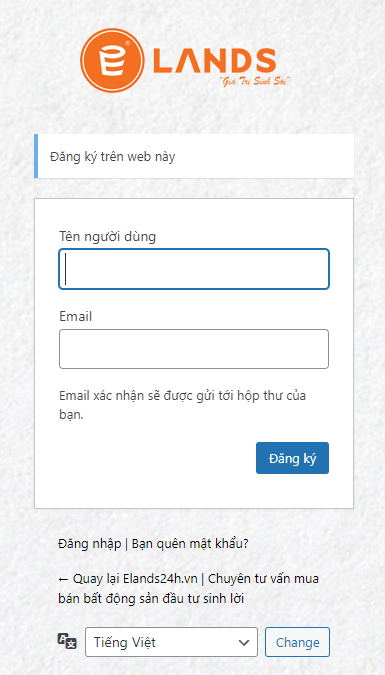Screen dimensions: 385x675
Task: Open the Tiếng Việt language dropdown
Action: click(x=171, y=642)
